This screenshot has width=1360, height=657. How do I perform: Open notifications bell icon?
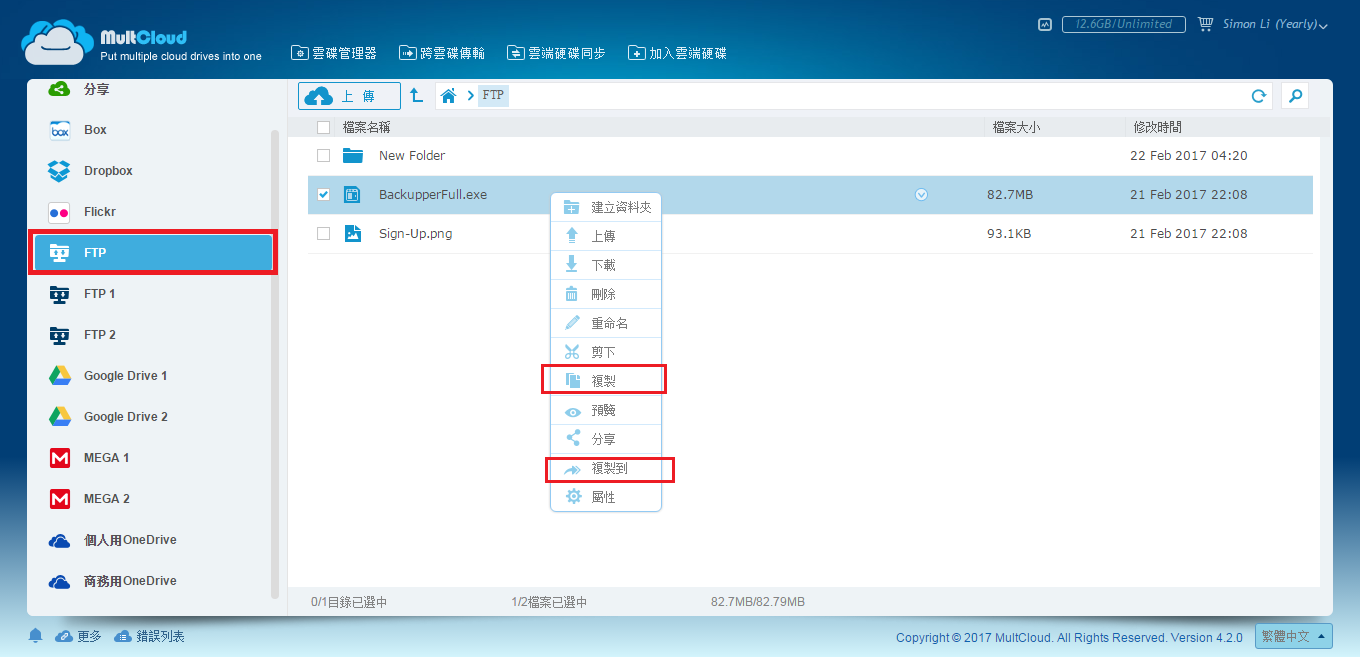click(36, 636)
